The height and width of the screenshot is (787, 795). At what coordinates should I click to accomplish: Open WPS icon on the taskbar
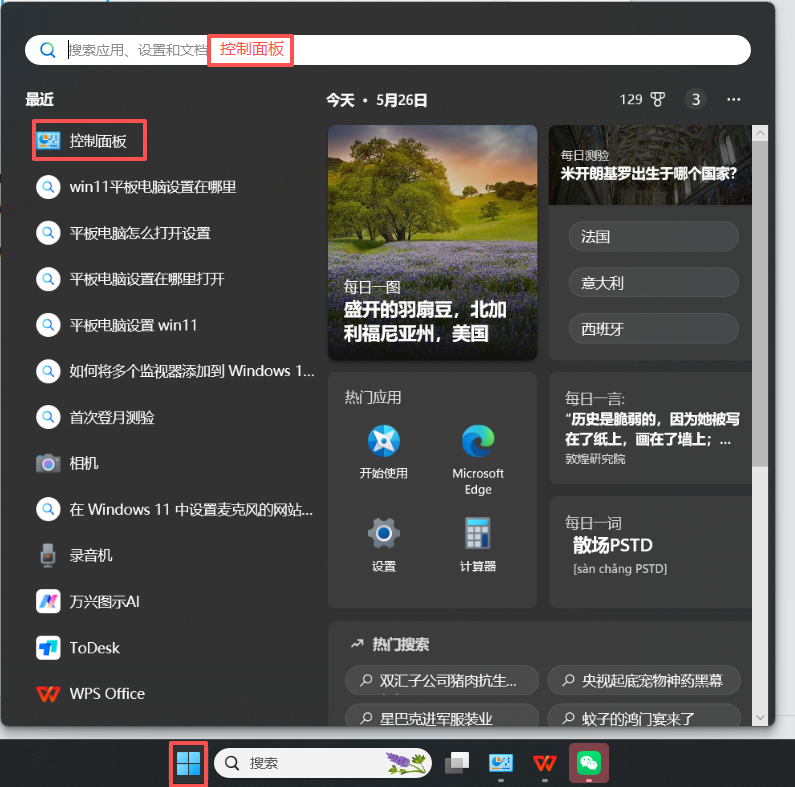pos(545,763)
